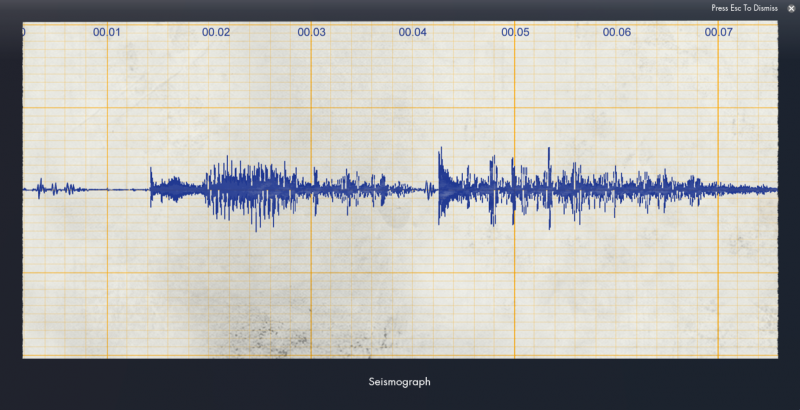Click the 00.02 time label
This screenshot has height=410, width=800.
(x=216, y=32)
